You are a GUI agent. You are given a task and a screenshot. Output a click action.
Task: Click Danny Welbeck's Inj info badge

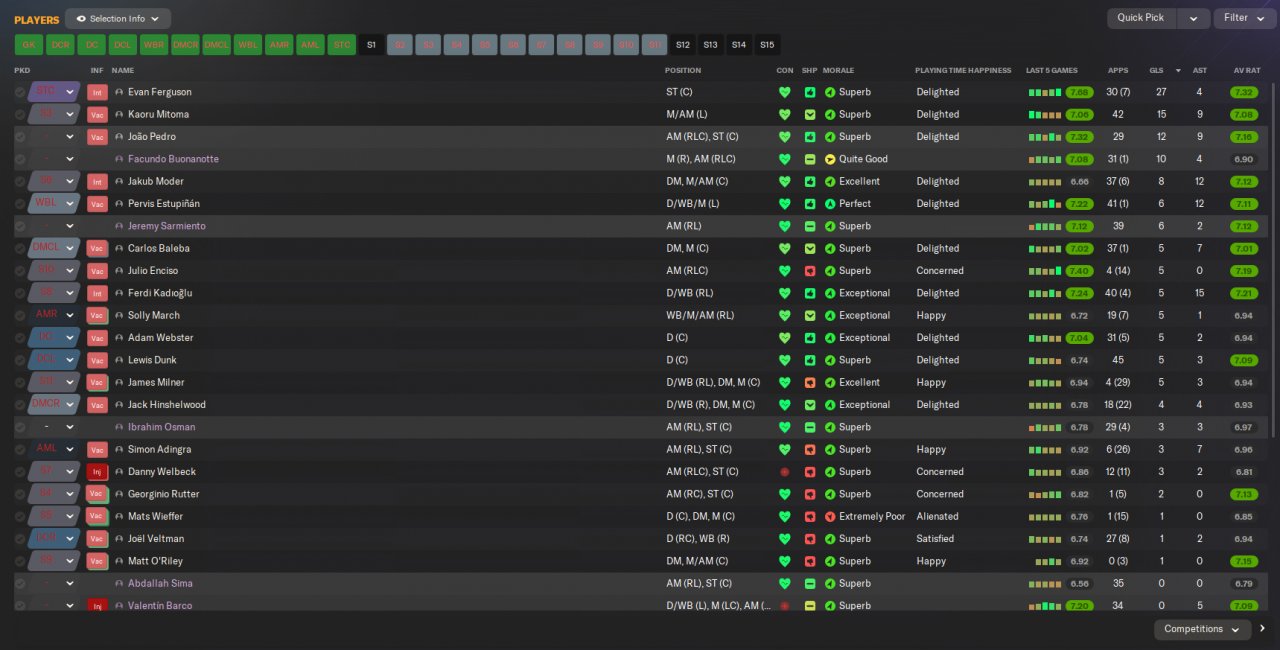point(97,472)
